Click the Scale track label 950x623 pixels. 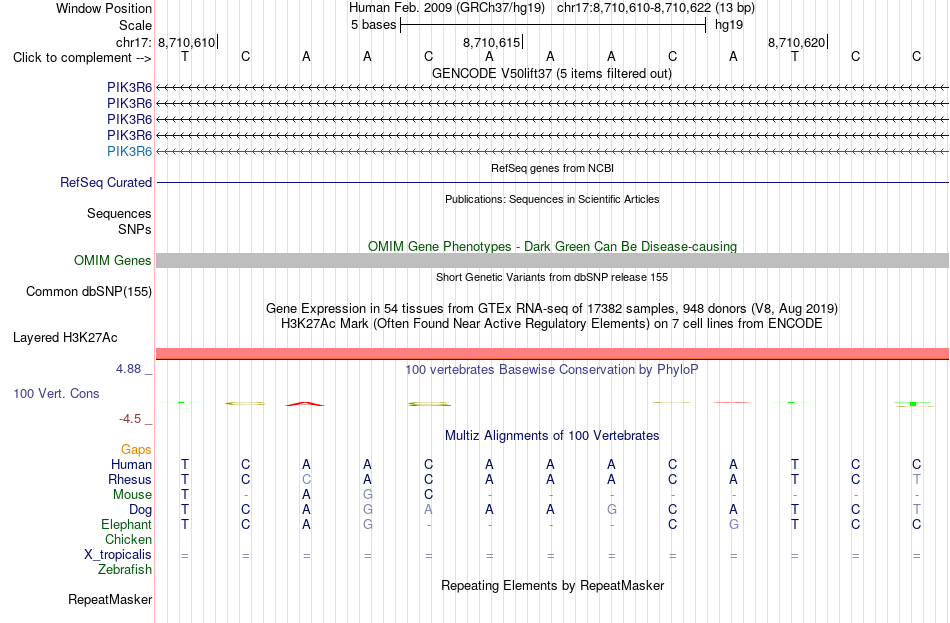click(135, 25)
